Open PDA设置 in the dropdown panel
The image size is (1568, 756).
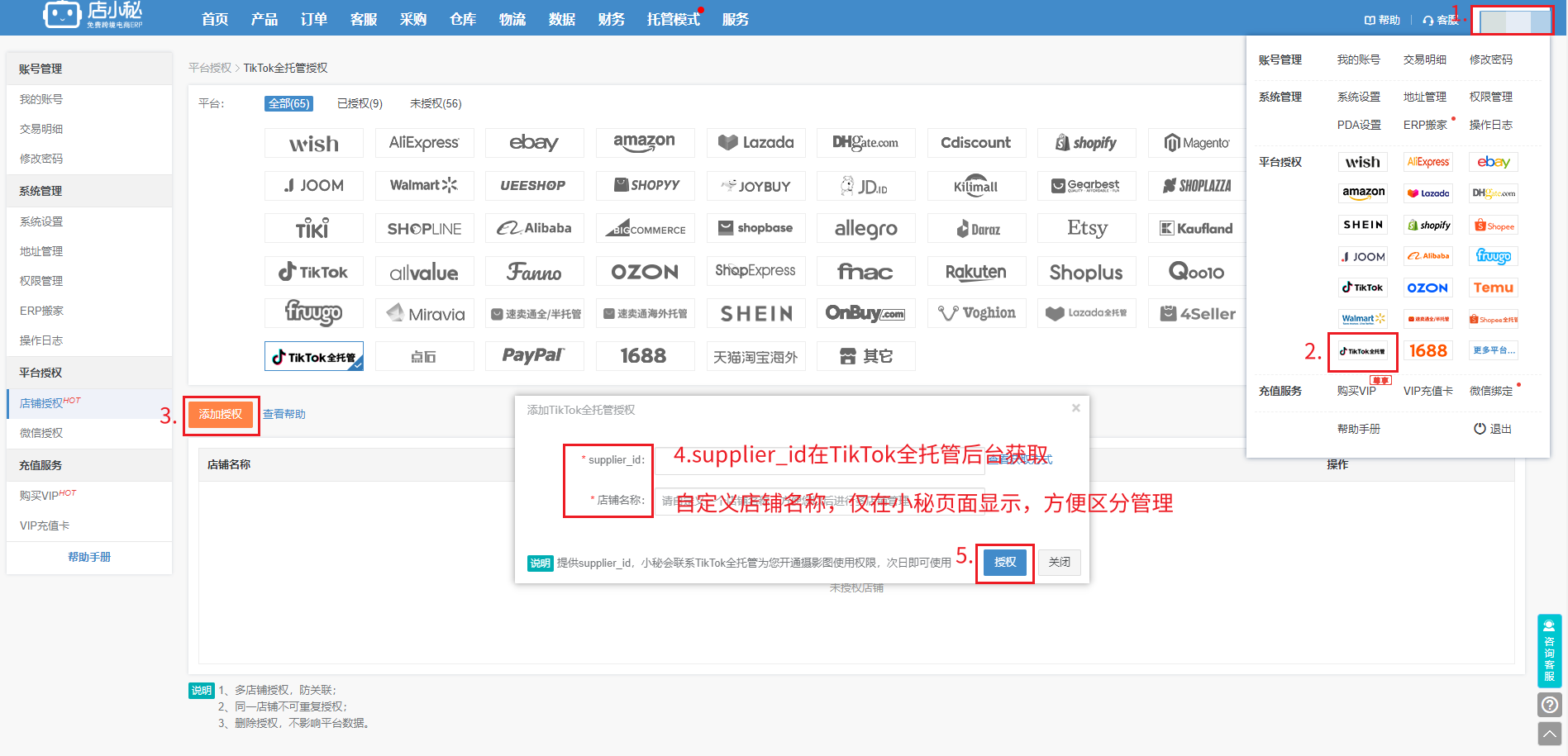pos(1360,125)
